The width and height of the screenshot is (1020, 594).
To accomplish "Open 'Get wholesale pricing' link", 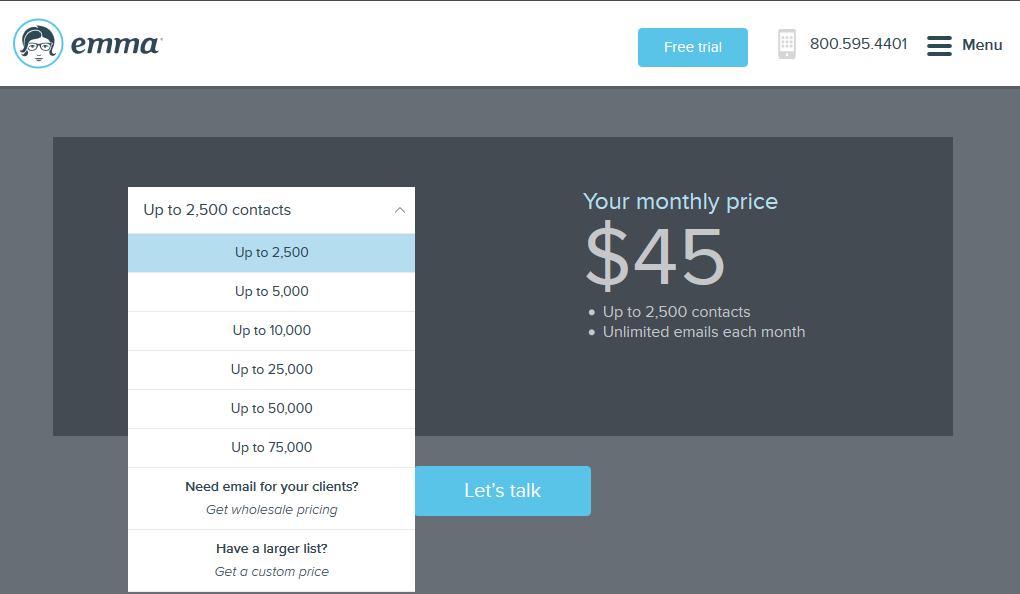I will (x=271, y=510).
